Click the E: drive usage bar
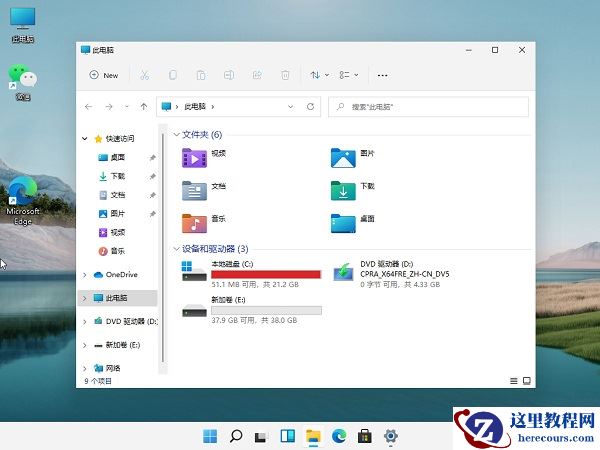 [x=266, y=310]
